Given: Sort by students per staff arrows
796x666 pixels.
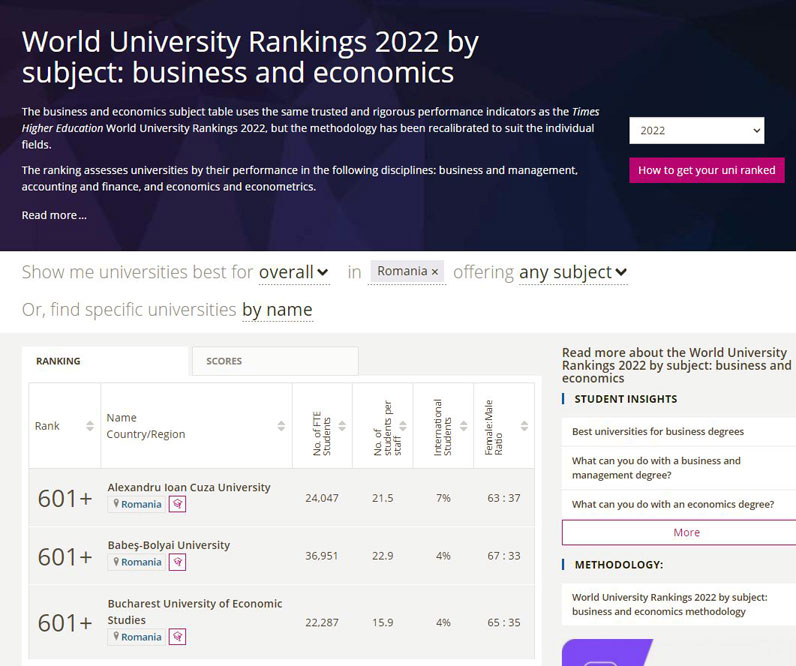Looking at the screenshot, I should click(x=403, y=426).
